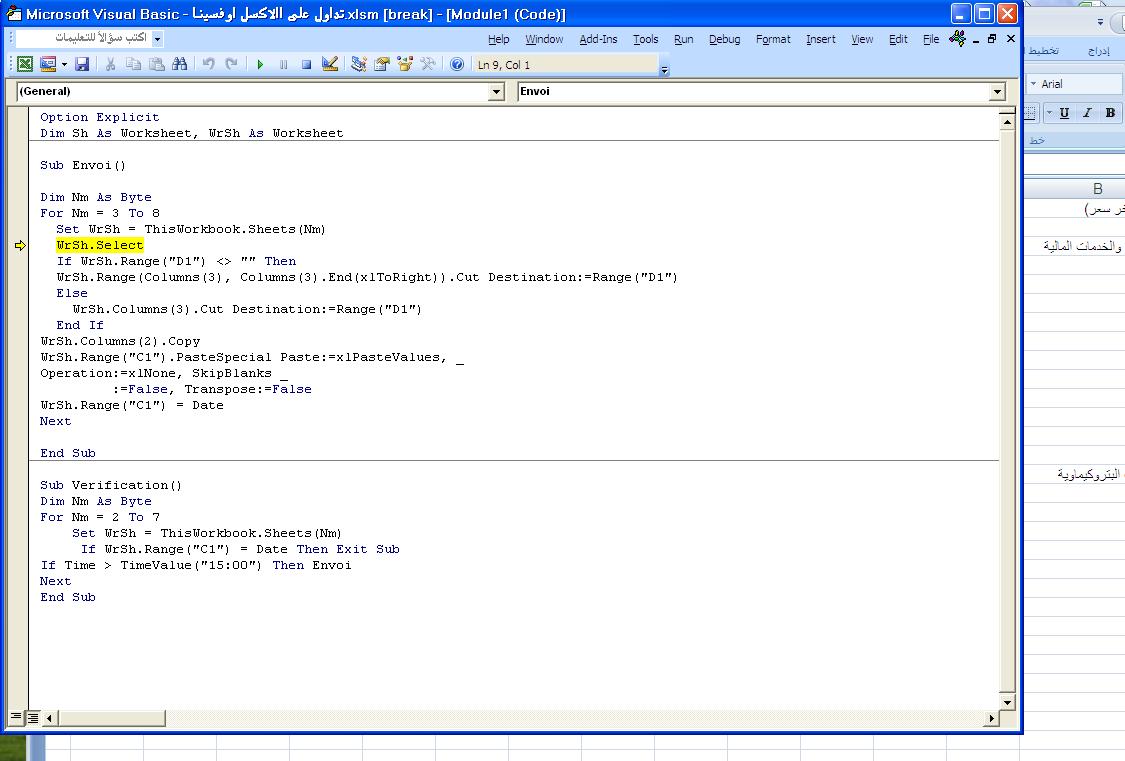1125x761 pixels.
Task: Open underline style dropdown arrow in Excel
Action: coord(1049,113)
